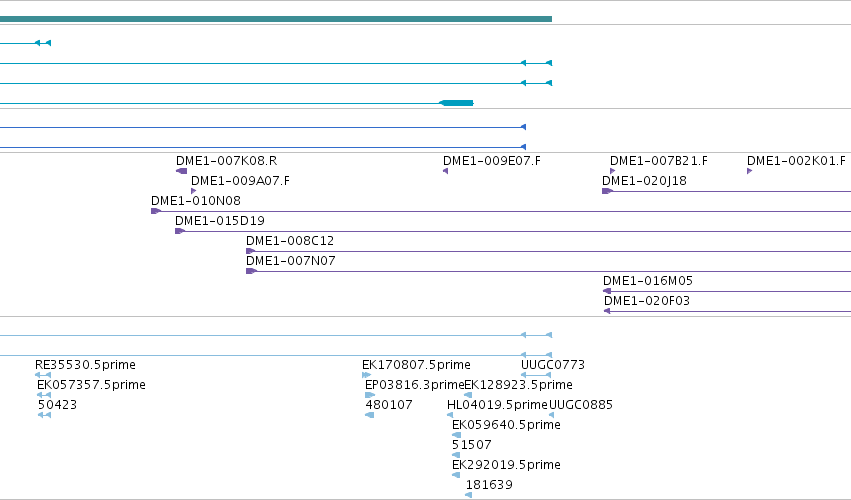Select the DME1-009A07.F small arrow marker
The image size is (851, 500).
pyautogui.click(x=194, y=191)
